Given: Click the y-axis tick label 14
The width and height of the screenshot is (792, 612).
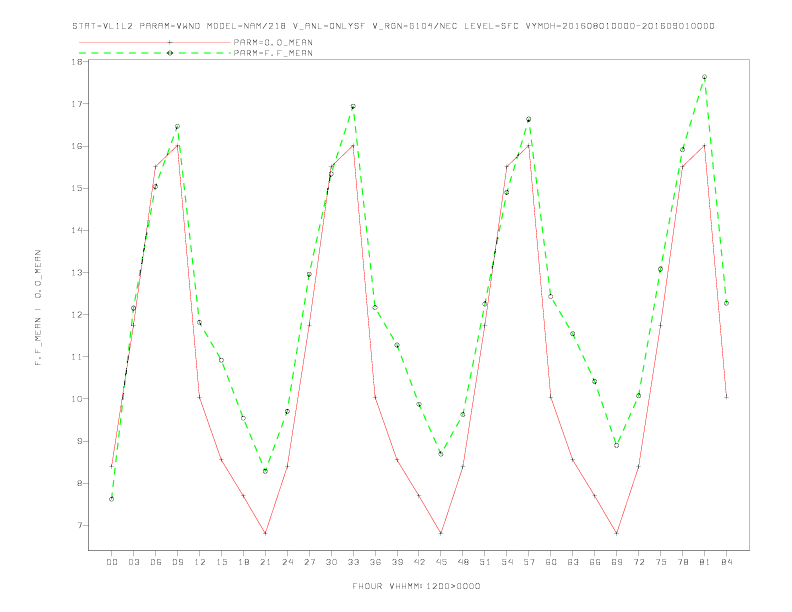Looking at the screenshot, I should coord(77,230).
